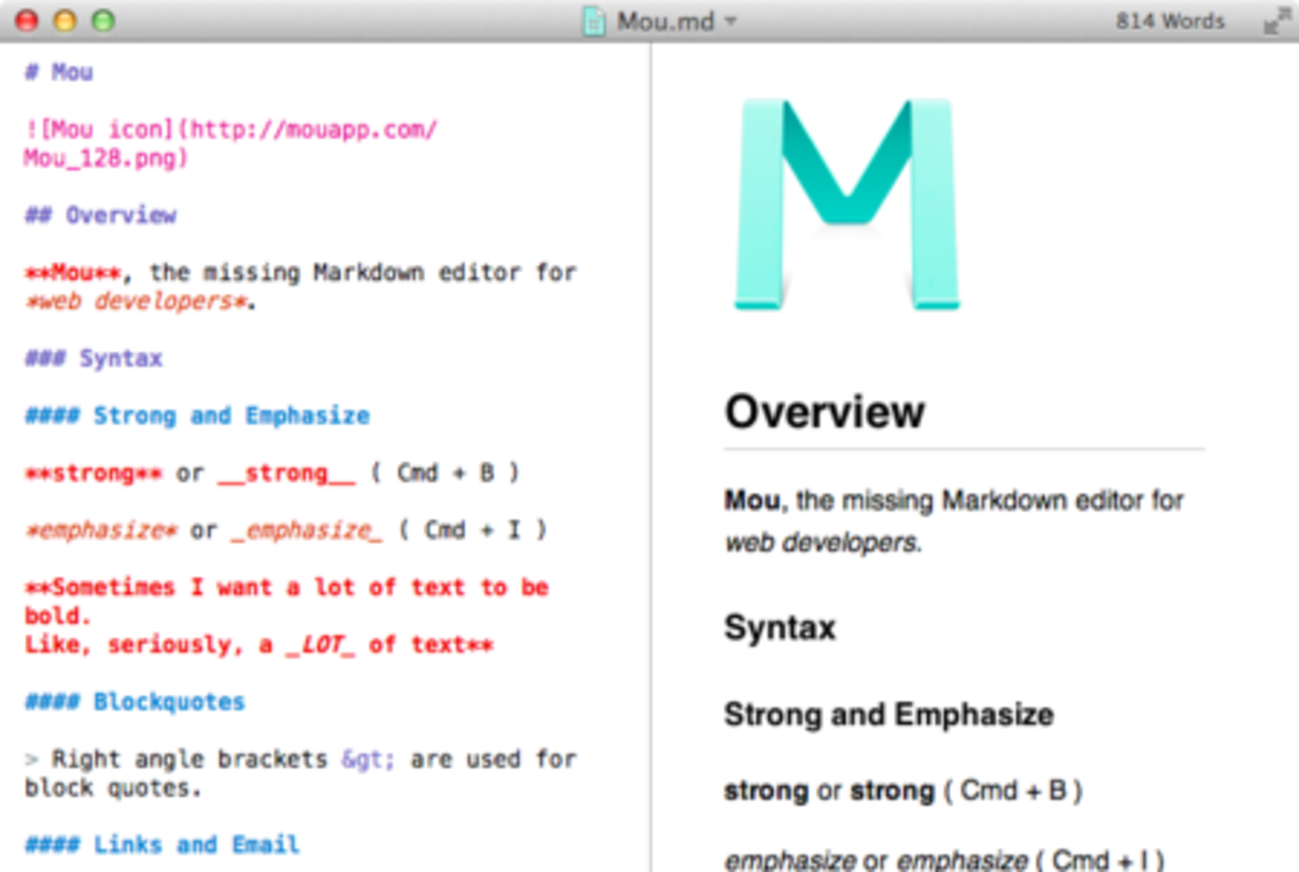
Task: Click the "![Mou icon](http://mouapp.com/" image line
Action: [231, 130]
